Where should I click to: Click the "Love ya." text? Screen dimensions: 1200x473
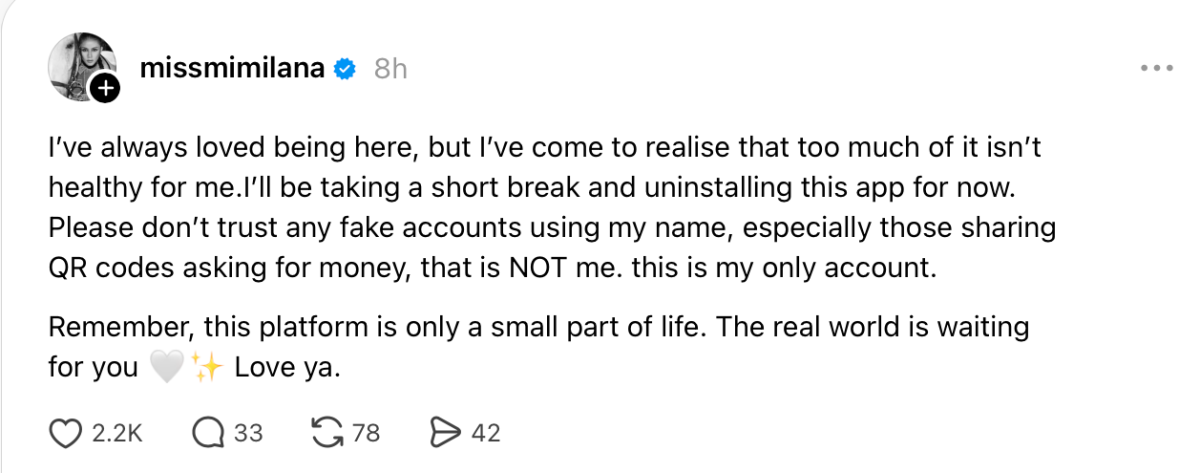(288, 368)
